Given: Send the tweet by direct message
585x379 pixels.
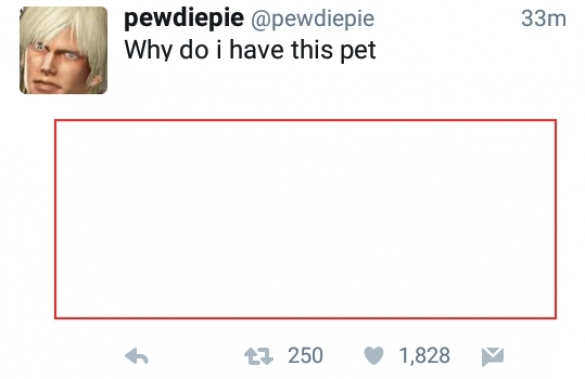Looking at the screenshot, I should 492,356.
